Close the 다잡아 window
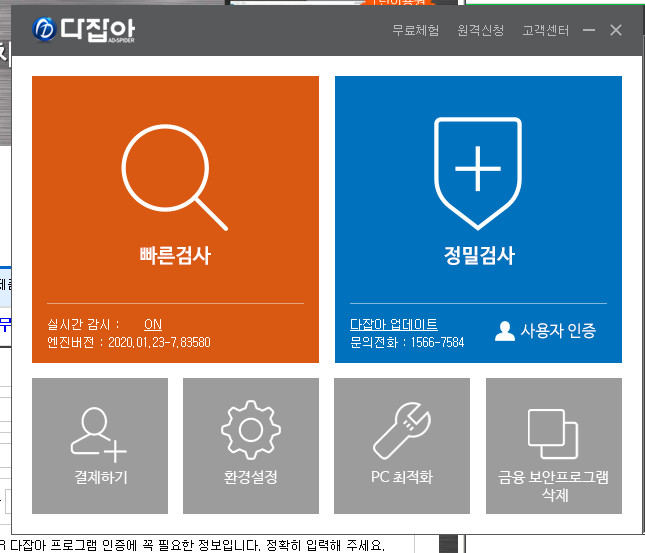Image resolution: width=645 pixels, height=553 pixels. pos(616,30)
